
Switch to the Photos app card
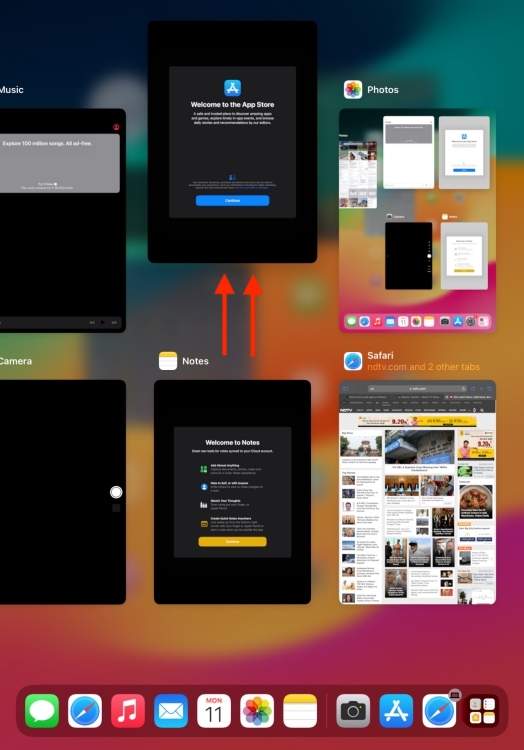tap(417, 221)
